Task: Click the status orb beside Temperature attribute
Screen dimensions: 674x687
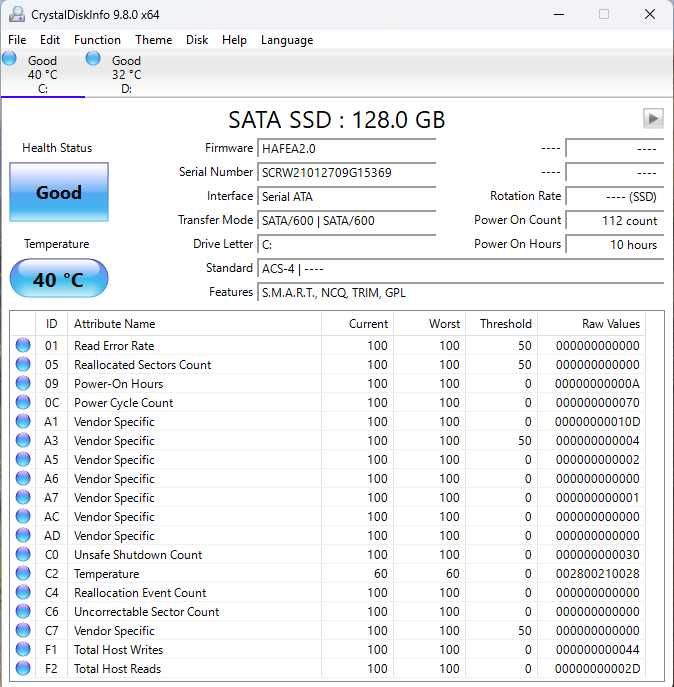Action: click(x=23, y=574)
